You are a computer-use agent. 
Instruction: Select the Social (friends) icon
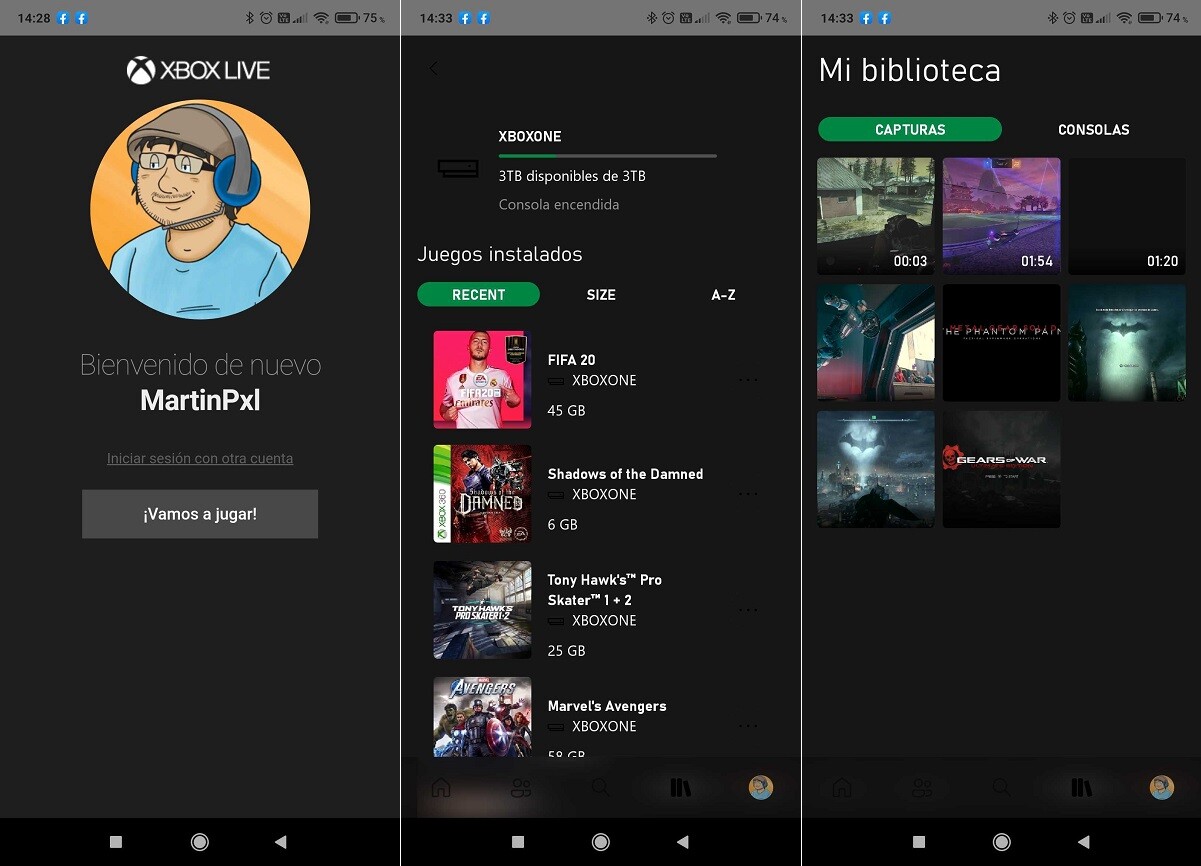(x=520, y=787)
